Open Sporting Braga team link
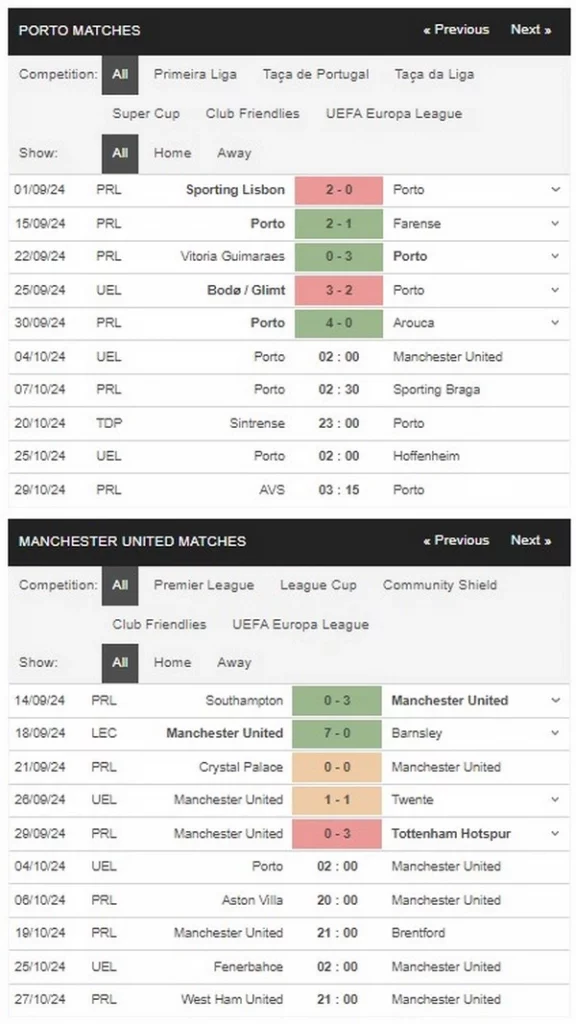576x1024 pixels. 436,389
